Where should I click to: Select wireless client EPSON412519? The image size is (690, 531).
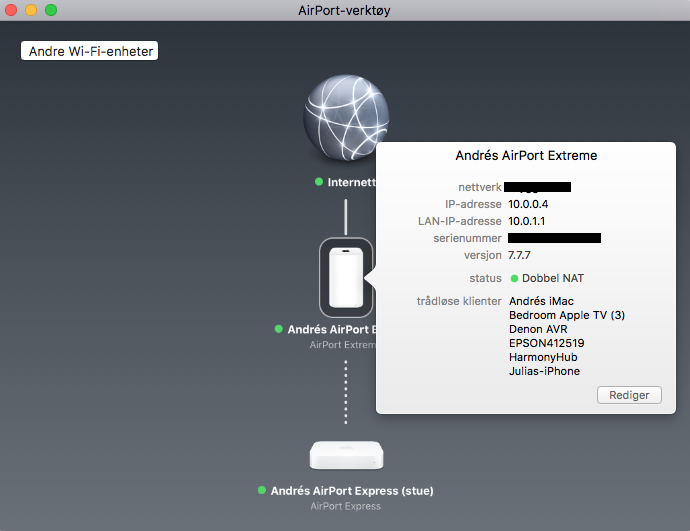[547, 343]
